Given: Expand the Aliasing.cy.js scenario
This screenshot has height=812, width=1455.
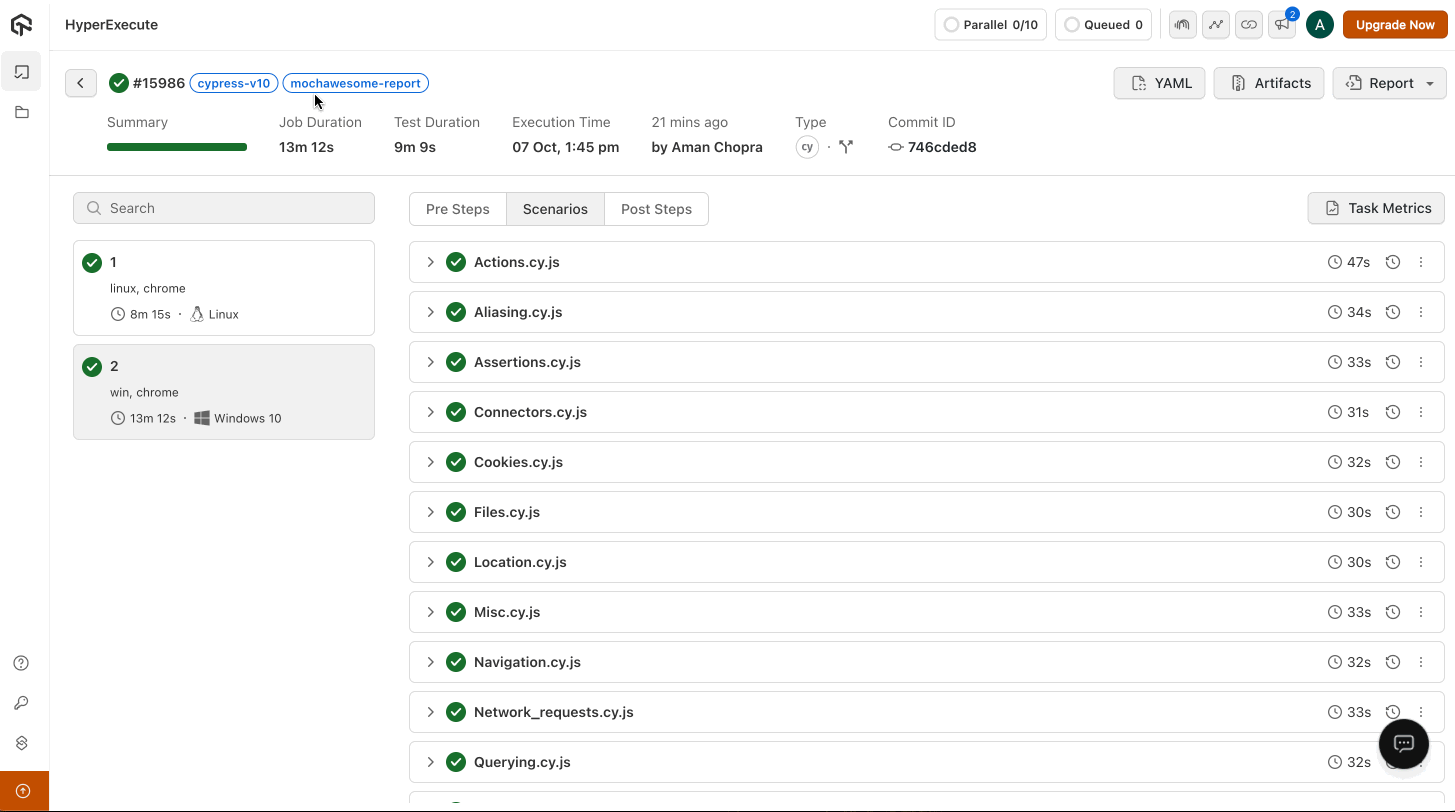Looking at the screenshot, I should point(431,312).
